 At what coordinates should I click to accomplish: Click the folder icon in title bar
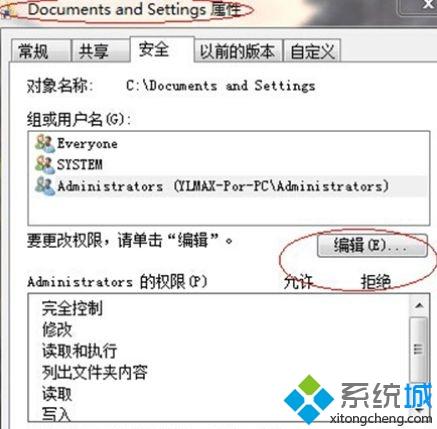[x=6, y=13]
